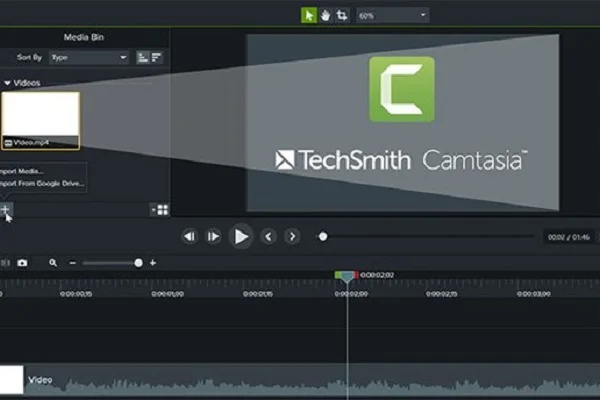
Task: Click the Previous frame button
Action: coord(189,237)
